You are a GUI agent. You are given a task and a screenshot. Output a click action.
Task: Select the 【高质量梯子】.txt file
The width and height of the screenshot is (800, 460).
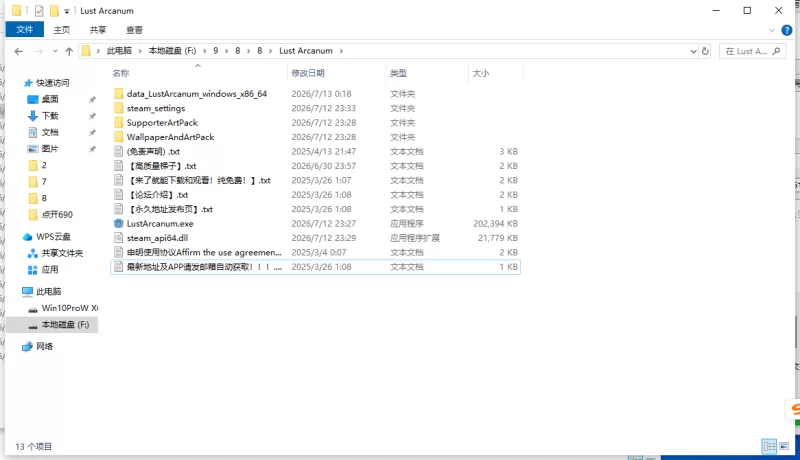pyautogui.click(x=161, y=166)
